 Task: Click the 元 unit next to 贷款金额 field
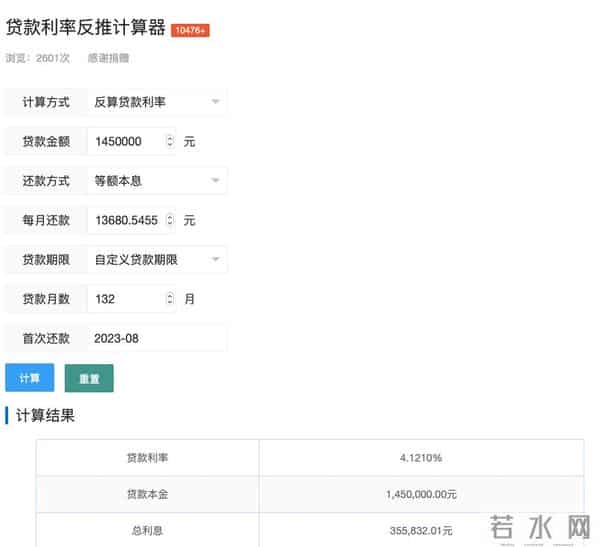[189, 142]
